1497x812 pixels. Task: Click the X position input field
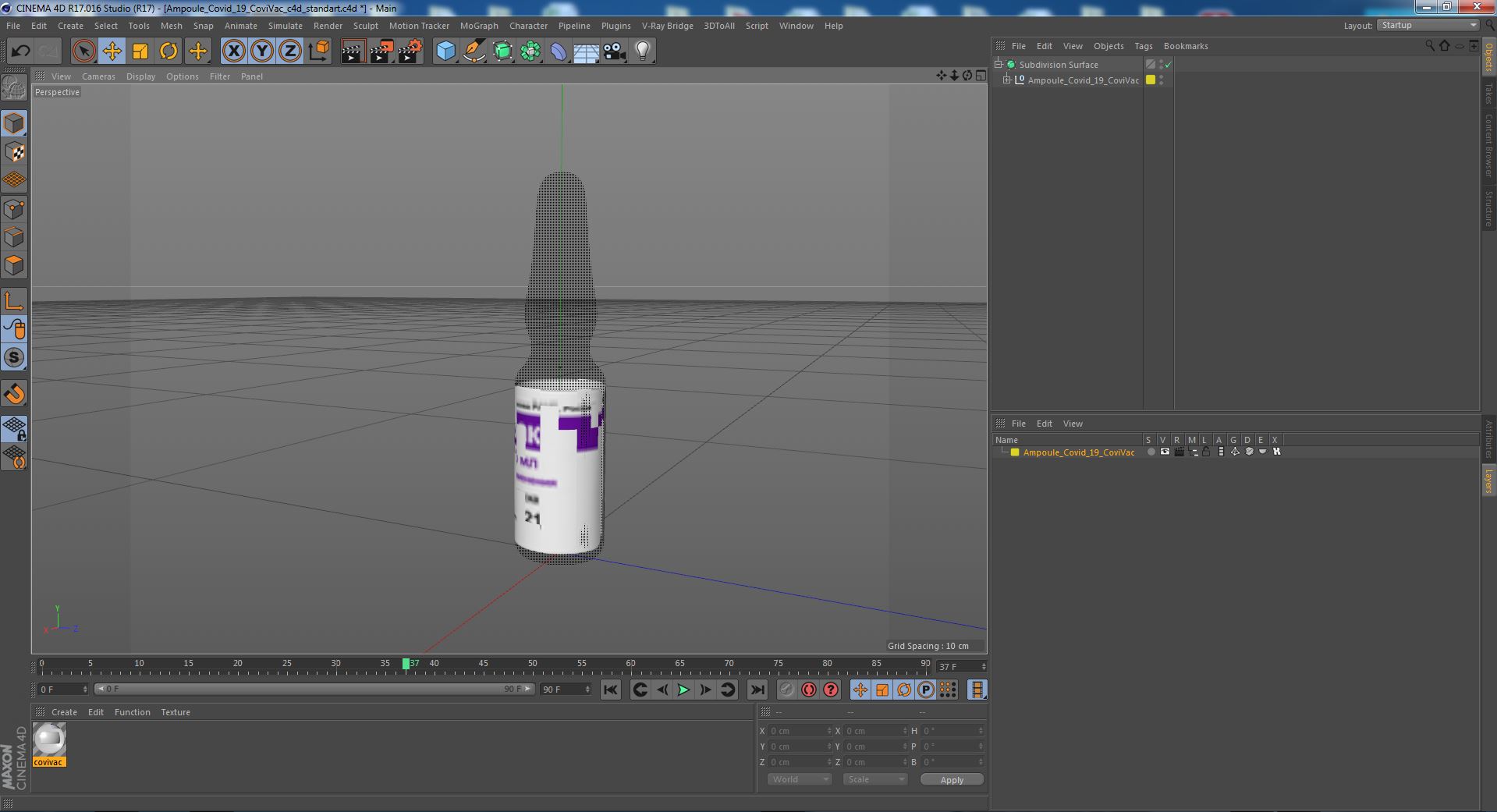[800, 731]
